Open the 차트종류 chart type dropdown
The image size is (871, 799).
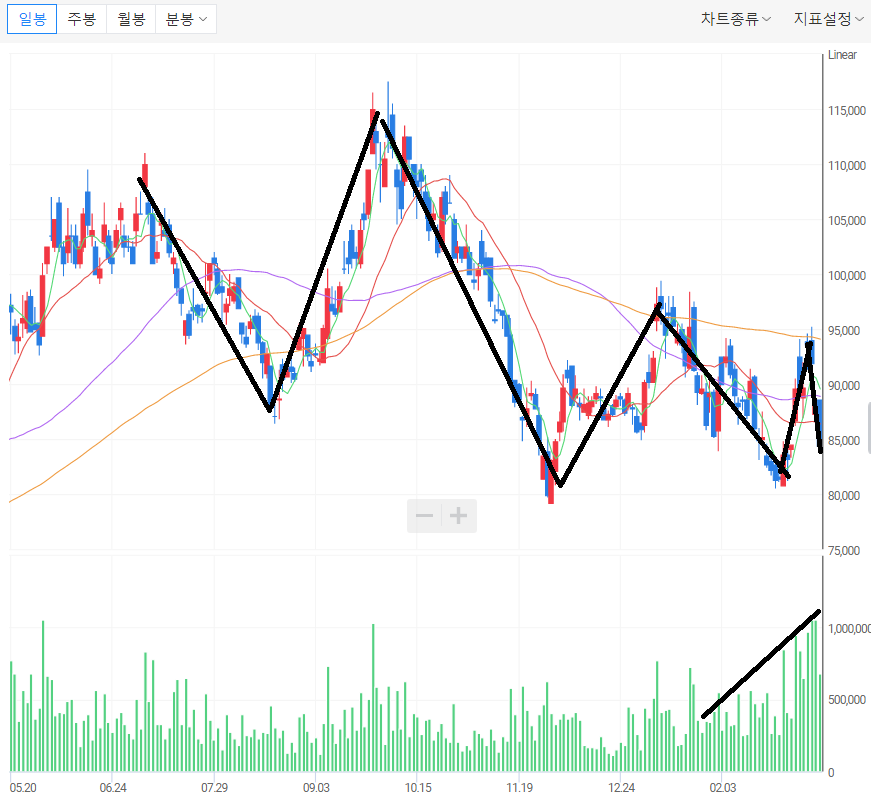pyautogui.click(x=735, y=19)
